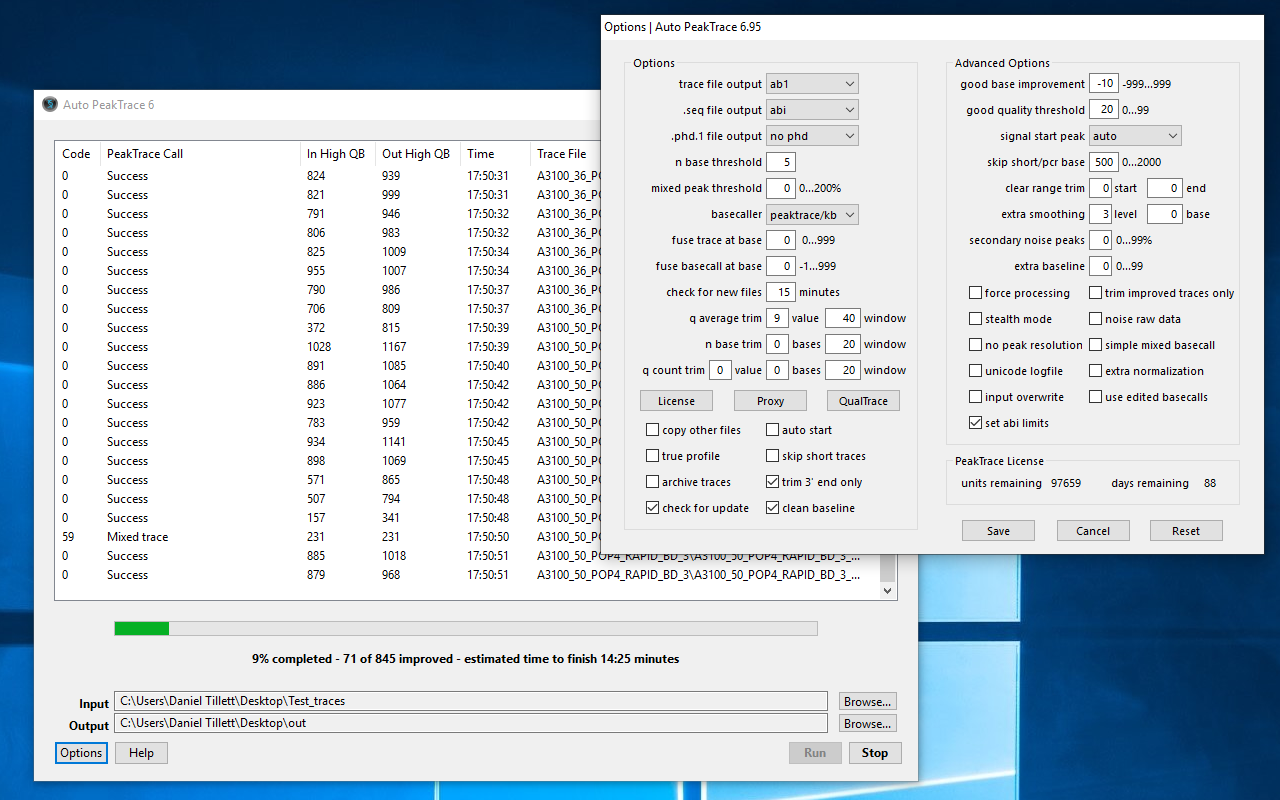Expand the signal start peak dropdown
Image resolution: width=1280 pixels, height=800 pixels.
1135,136
